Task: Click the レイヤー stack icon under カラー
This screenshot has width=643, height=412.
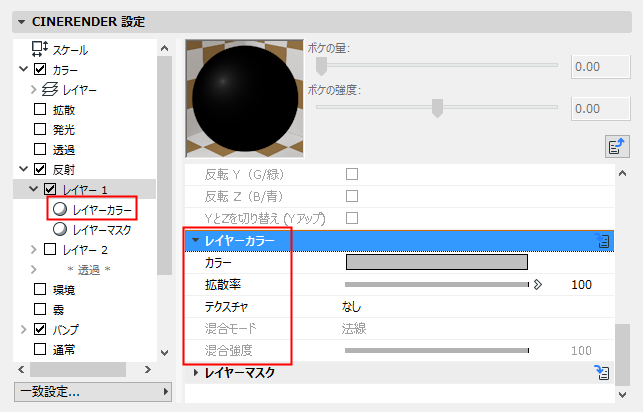Action: 50,89
